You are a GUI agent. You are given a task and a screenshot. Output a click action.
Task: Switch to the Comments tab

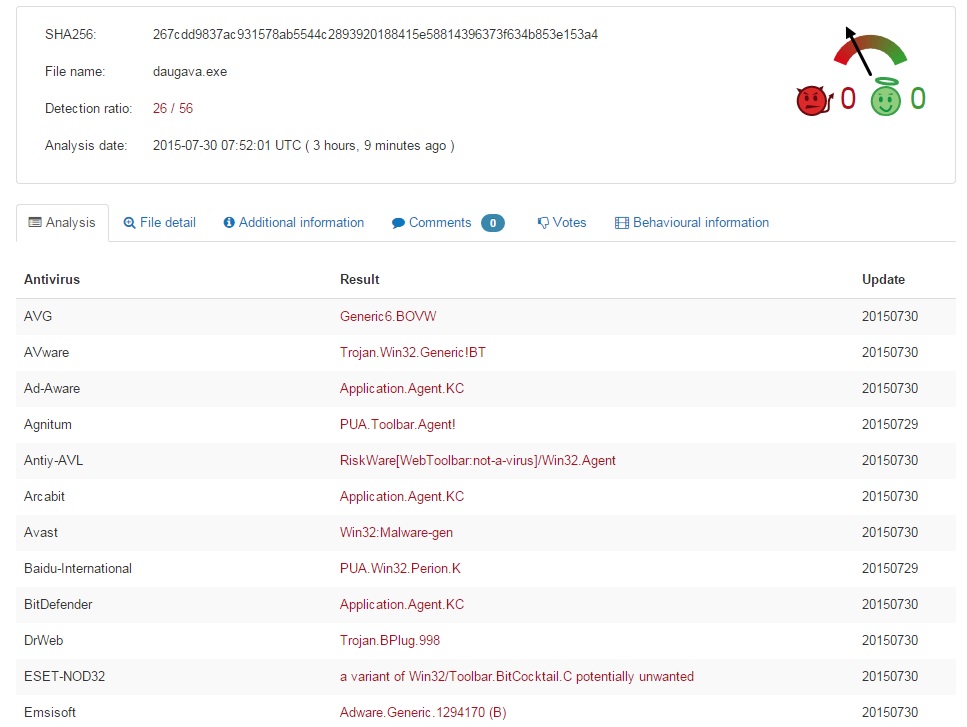pos(448,223)
